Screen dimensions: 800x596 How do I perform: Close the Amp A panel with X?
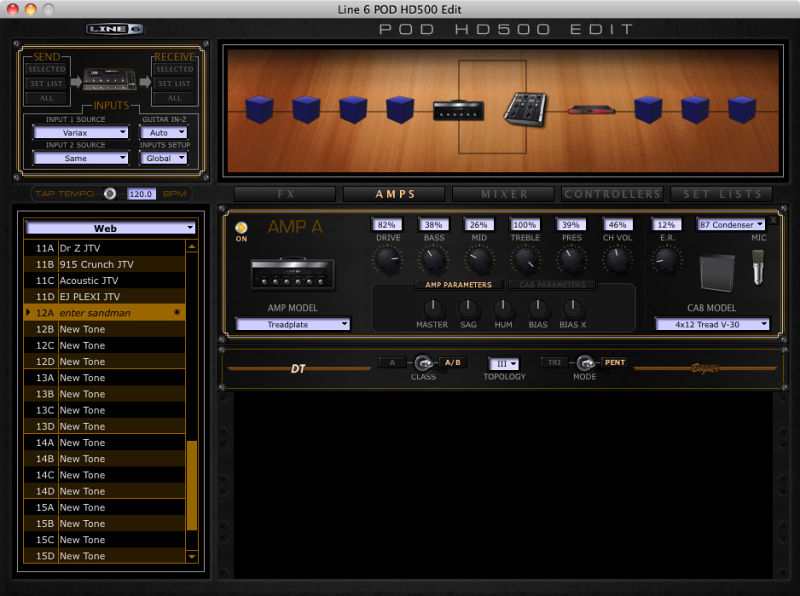point(773,220)
